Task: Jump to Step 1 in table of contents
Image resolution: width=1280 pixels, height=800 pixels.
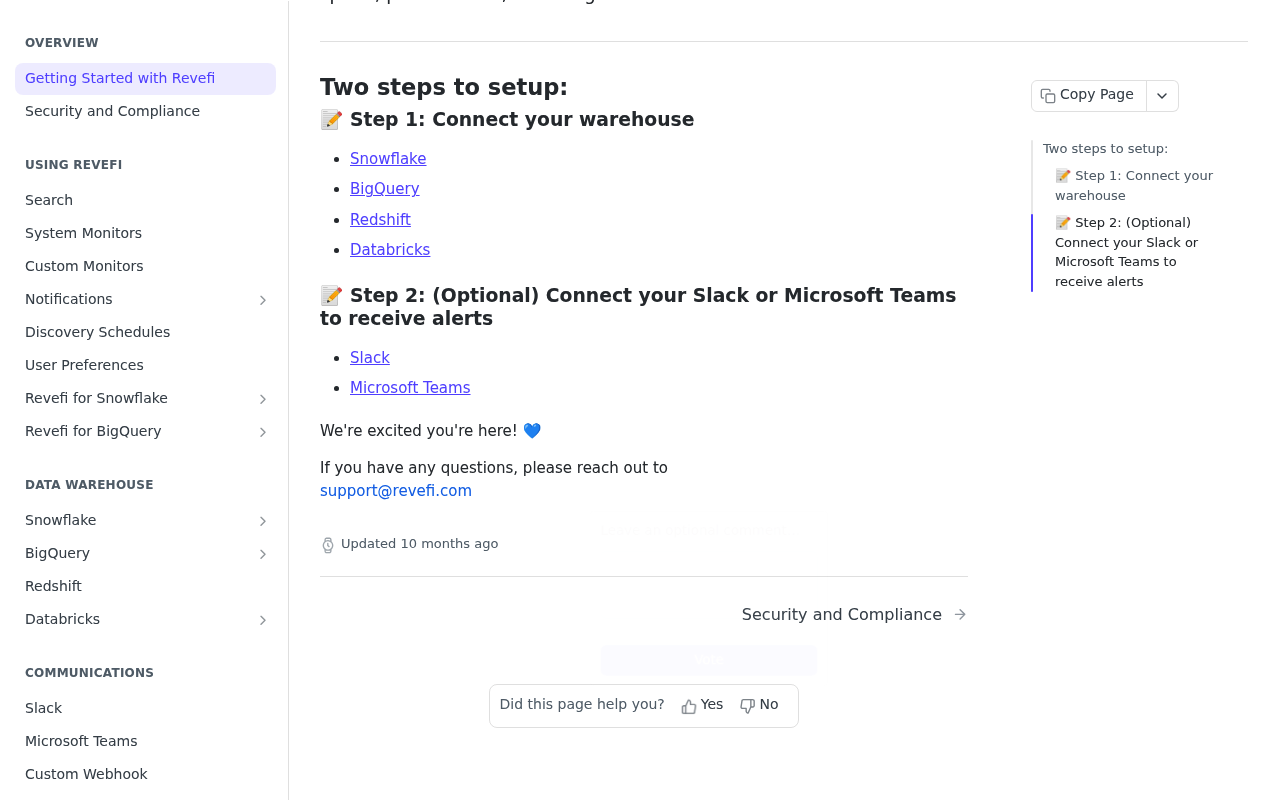Action: [x=1134, y=185]
